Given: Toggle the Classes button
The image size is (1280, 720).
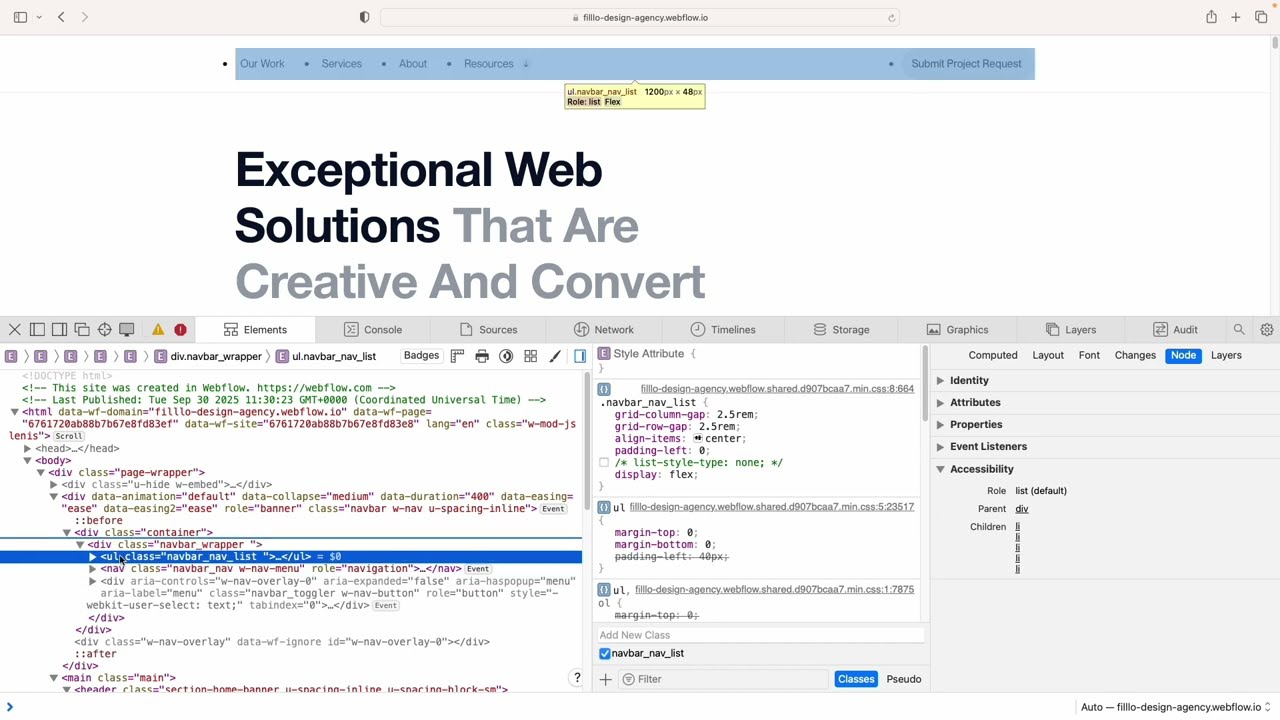Looking at the screenshot, I should coord(856,679).
